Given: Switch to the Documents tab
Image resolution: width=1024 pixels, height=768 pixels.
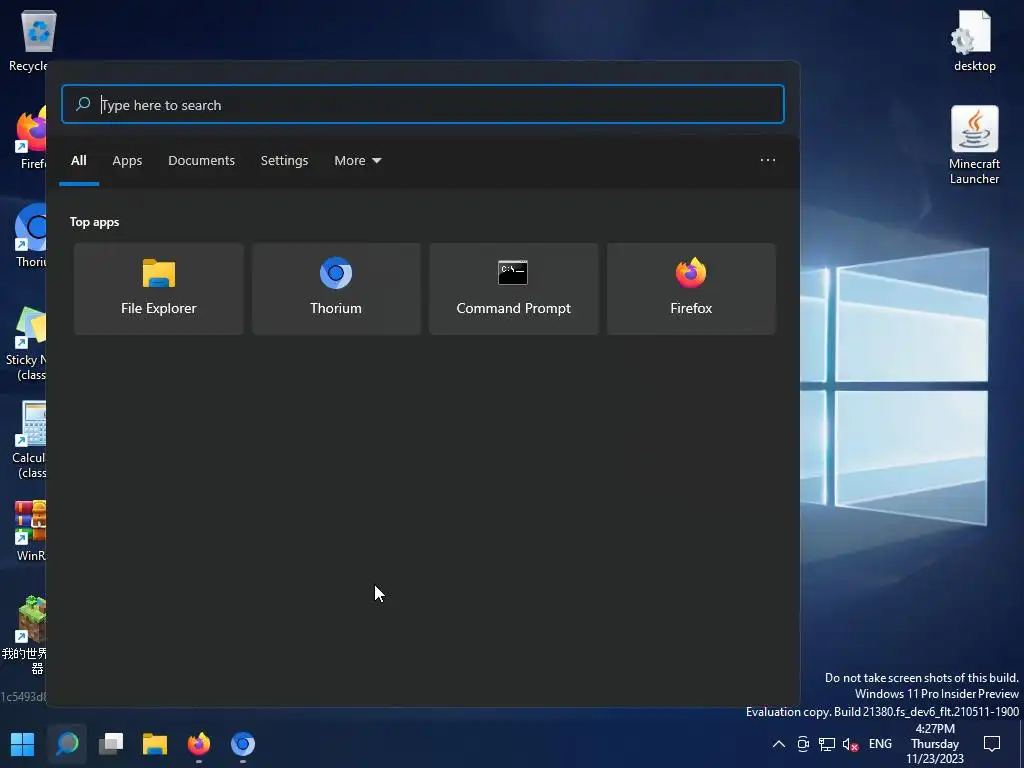Looking at the screenshot, I should tap(201, 161).
